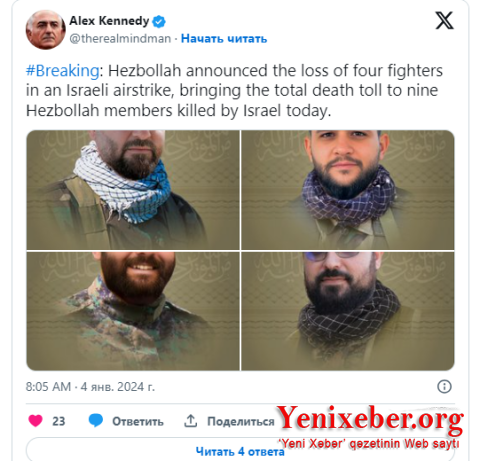
Task: Click the share upload arrow icon
Action: [191, 421]
